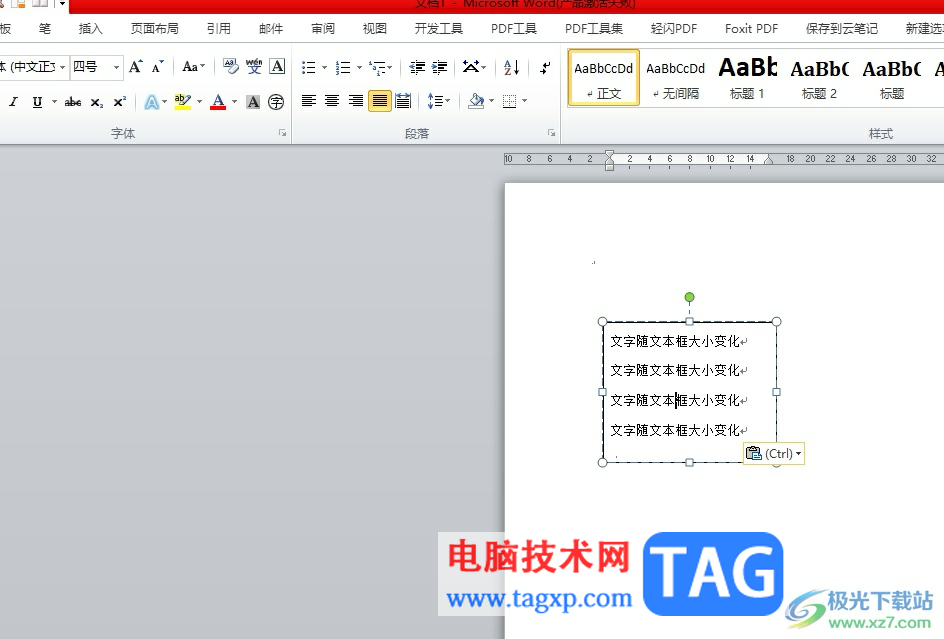
Task: Open Change Case Aa menu
Action: (193, 67)
